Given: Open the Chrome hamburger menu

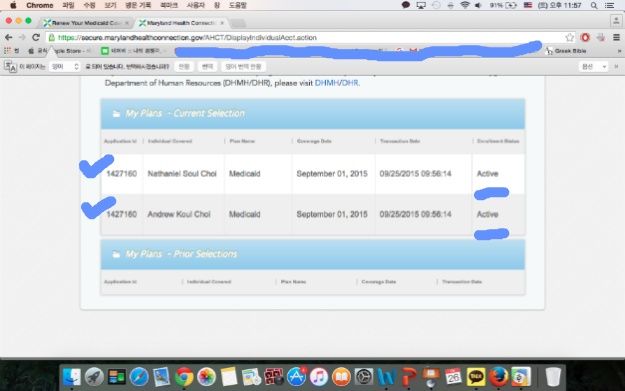Looking at the screenshot, I should point(616,37).
